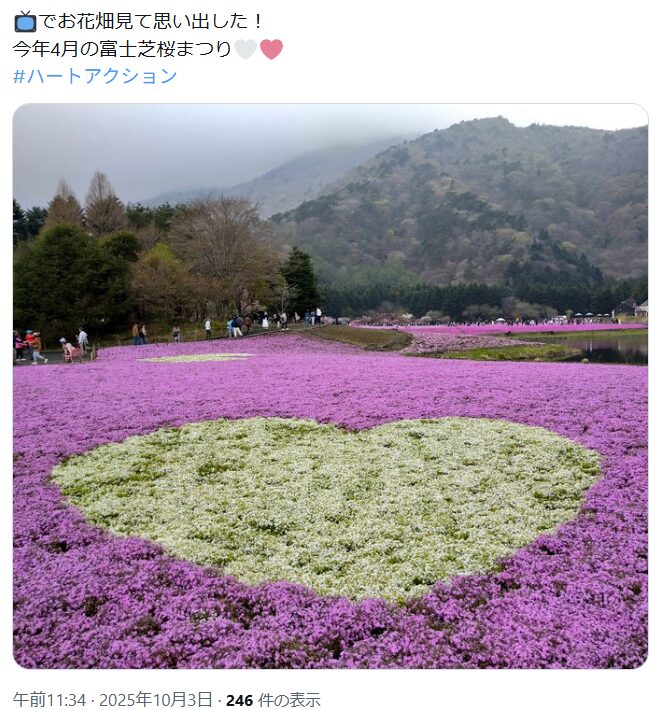
Task: Click the 2025年10月3日 post date
Action: pyautogui.click(x=156, y=700)
